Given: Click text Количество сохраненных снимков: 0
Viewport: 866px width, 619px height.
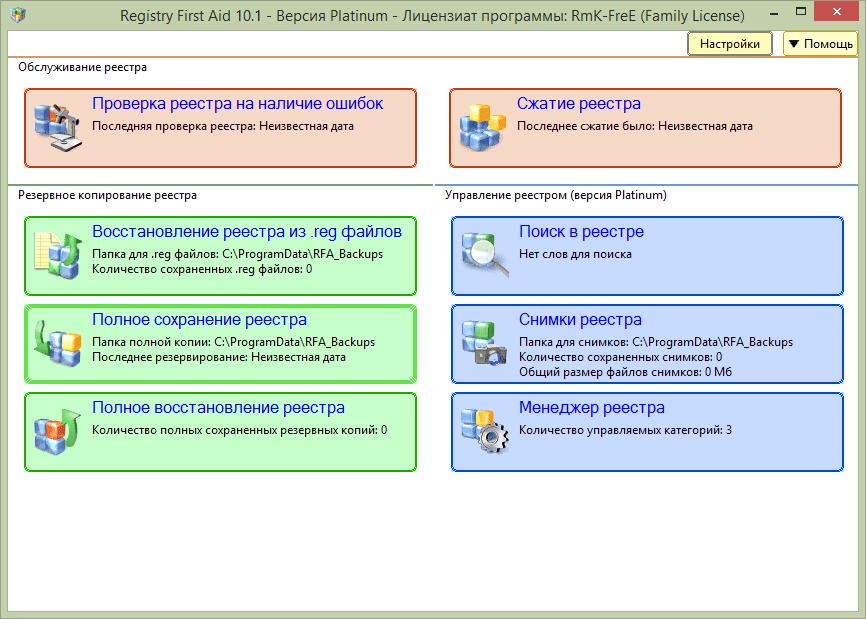Looking at the screenshot, I should click(x=621, y=357).
